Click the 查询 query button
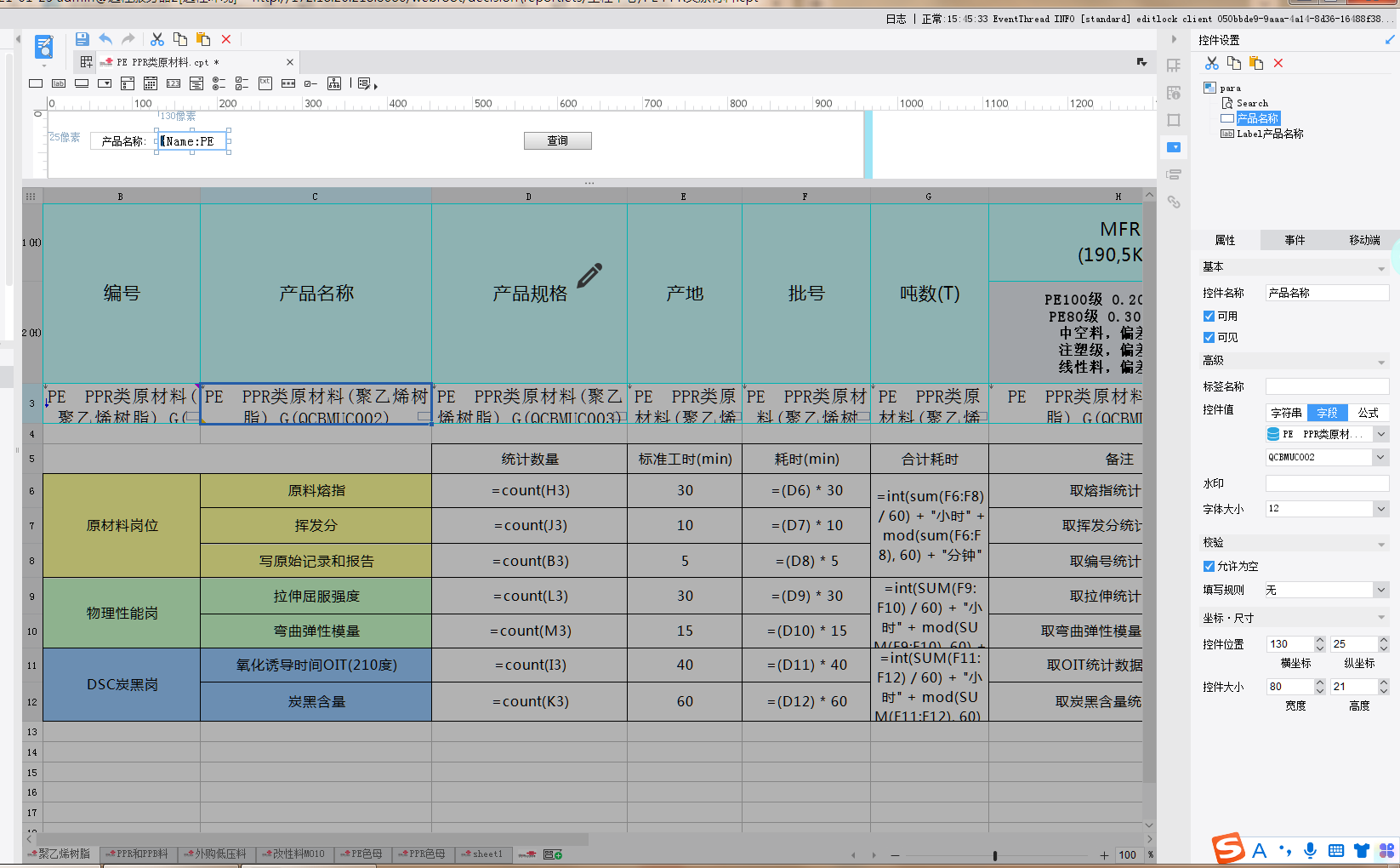This screenshot has height=868, width=1400. 557,140
